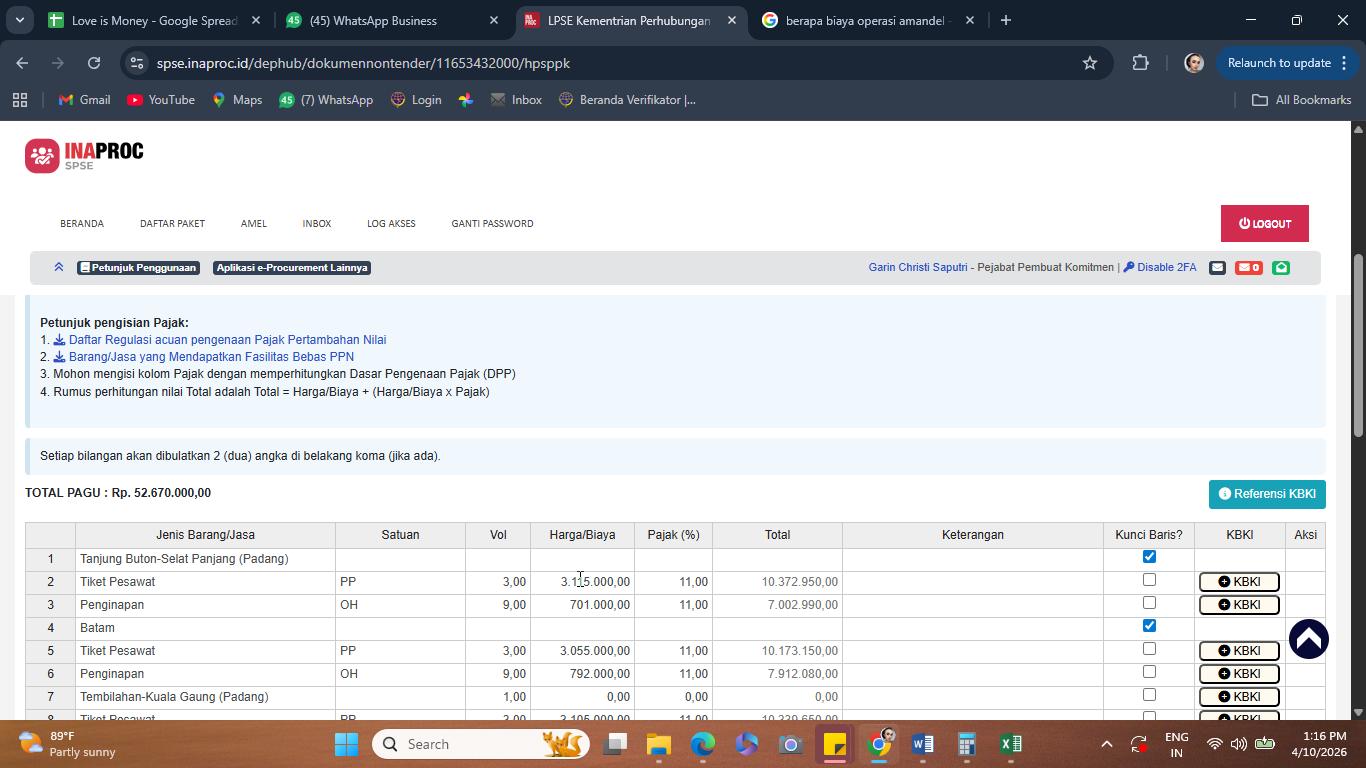Image resolution: width=1366 pixels, height=768 pixels.
Task: Open INBOX menu item
Action: [x=317, y=223]
